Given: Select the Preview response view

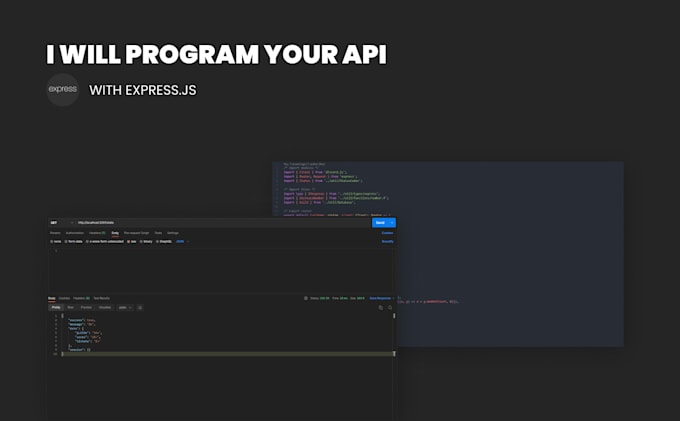Looking at the screenshot, I should 86,307.
